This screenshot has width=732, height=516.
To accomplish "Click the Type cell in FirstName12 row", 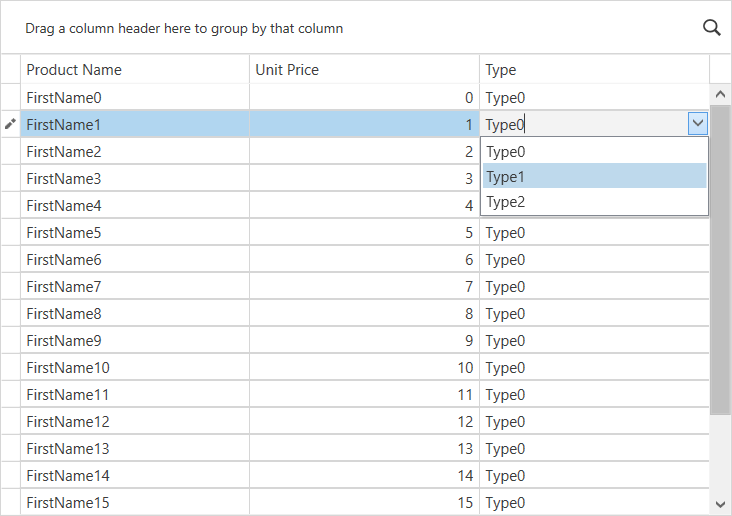I will pos(594,422).
